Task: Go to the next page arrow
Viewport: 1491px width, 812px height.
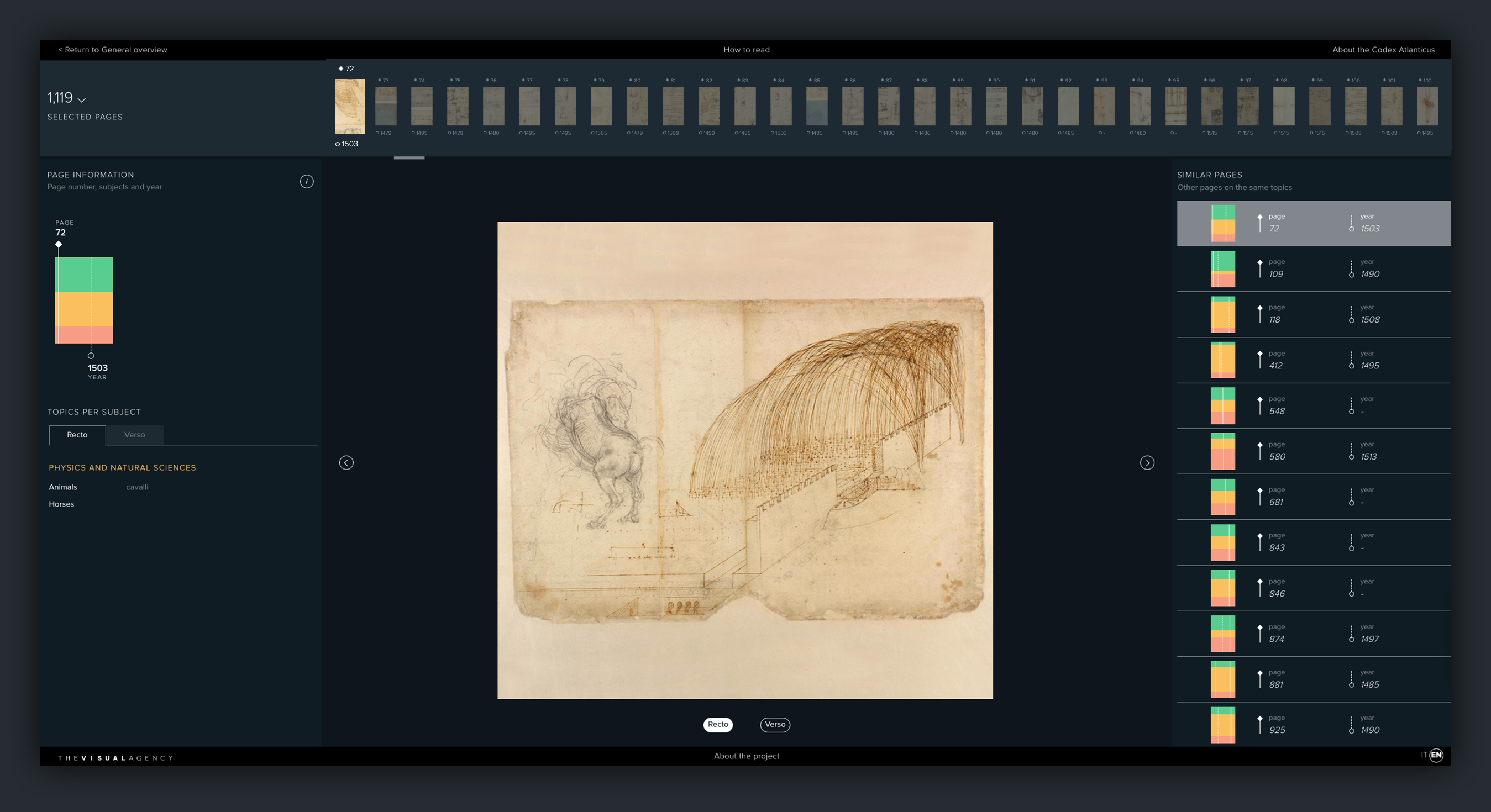Action: (1147, 463)
